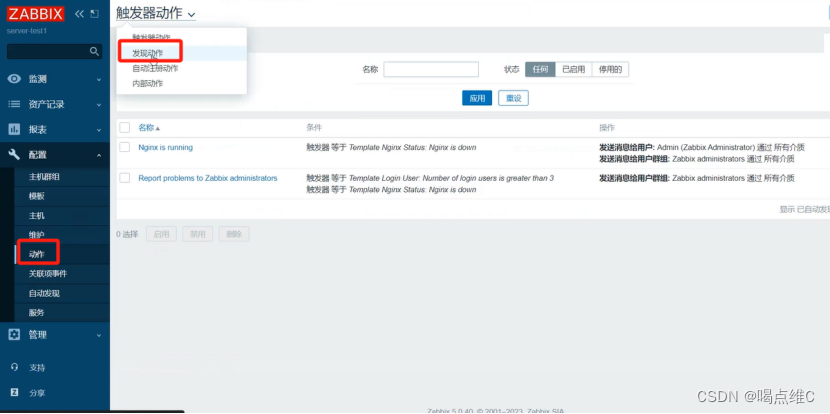Open 主机群组 in the sidebar

(44, 177)
